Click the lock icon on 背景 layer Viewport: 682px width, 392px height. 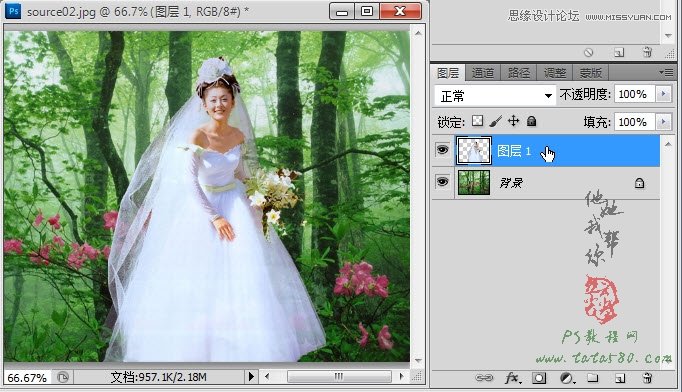tap(639, 183)
